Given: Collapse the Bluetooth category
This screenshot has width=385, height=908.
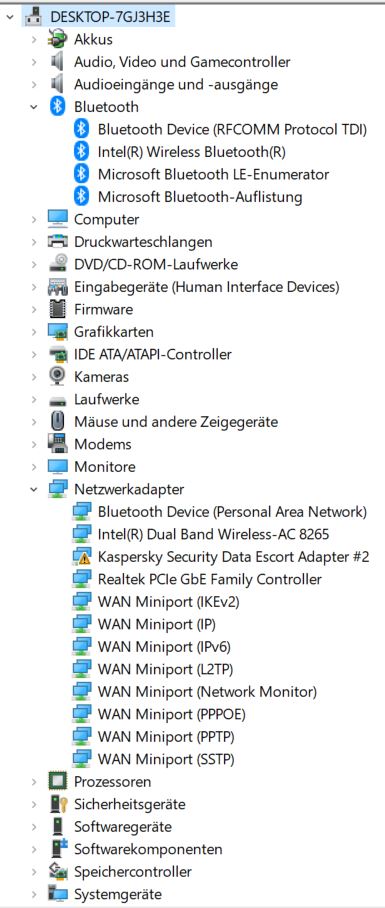Looking at the screenshot, I should coord(34,107).
